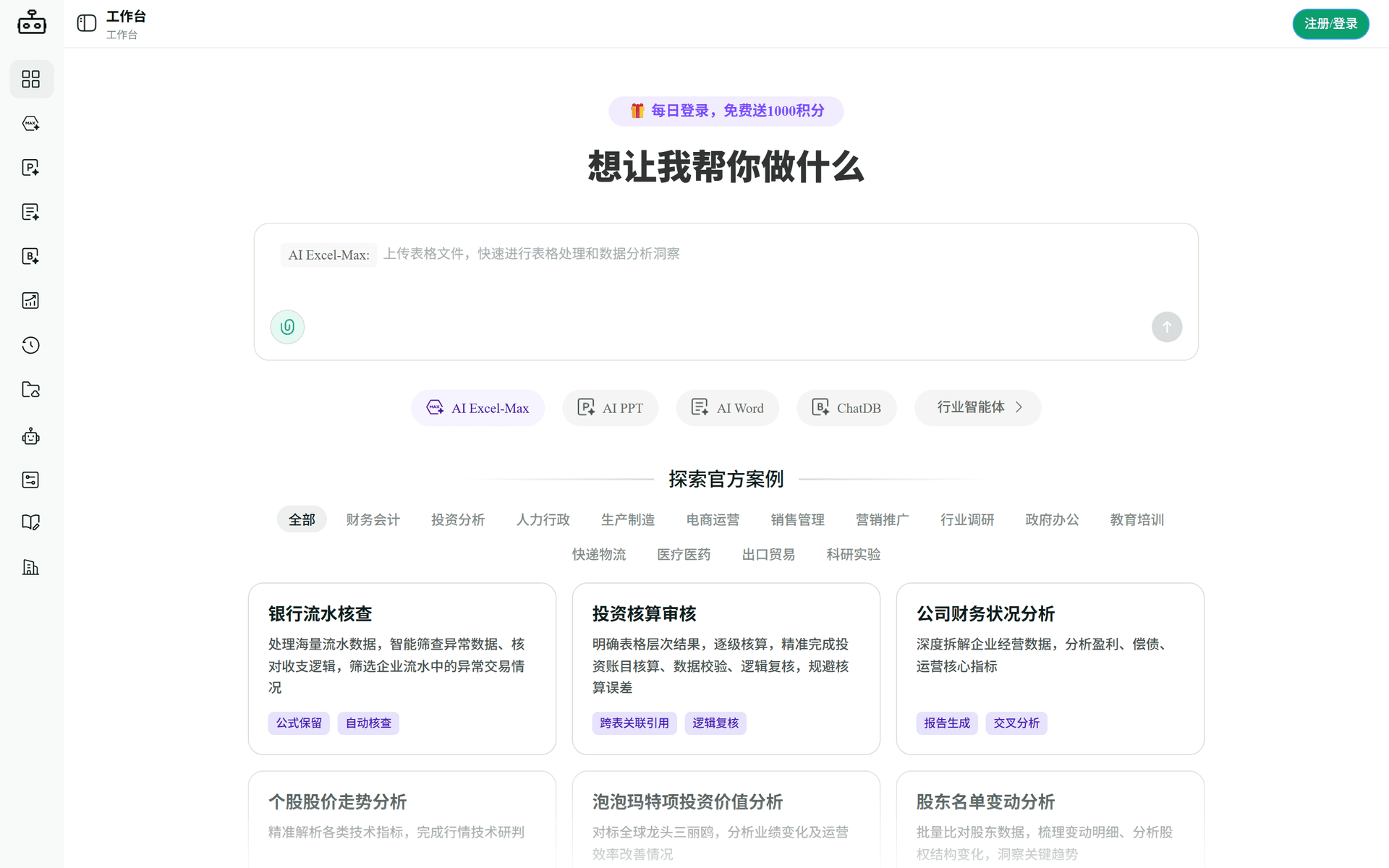
Task: Click the daily login 1000积分 banner
Action: [x=726, y=111]
